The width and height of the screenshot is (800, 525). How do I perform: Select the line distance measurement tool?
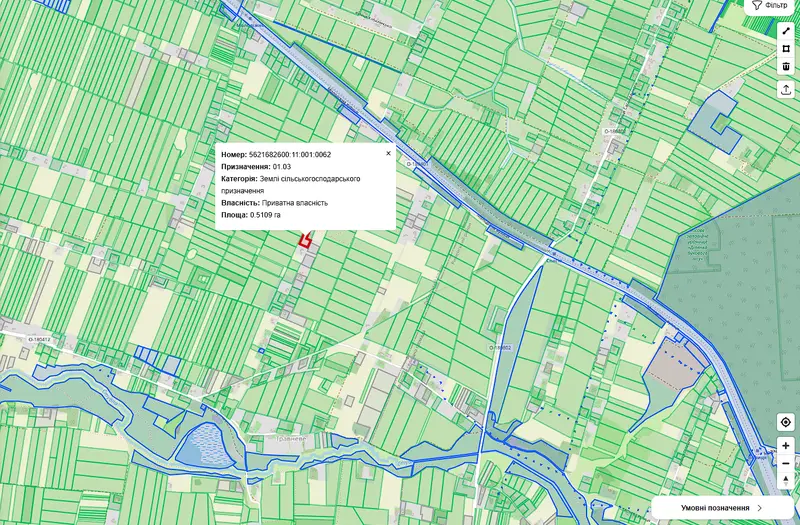tap(786, 31)
